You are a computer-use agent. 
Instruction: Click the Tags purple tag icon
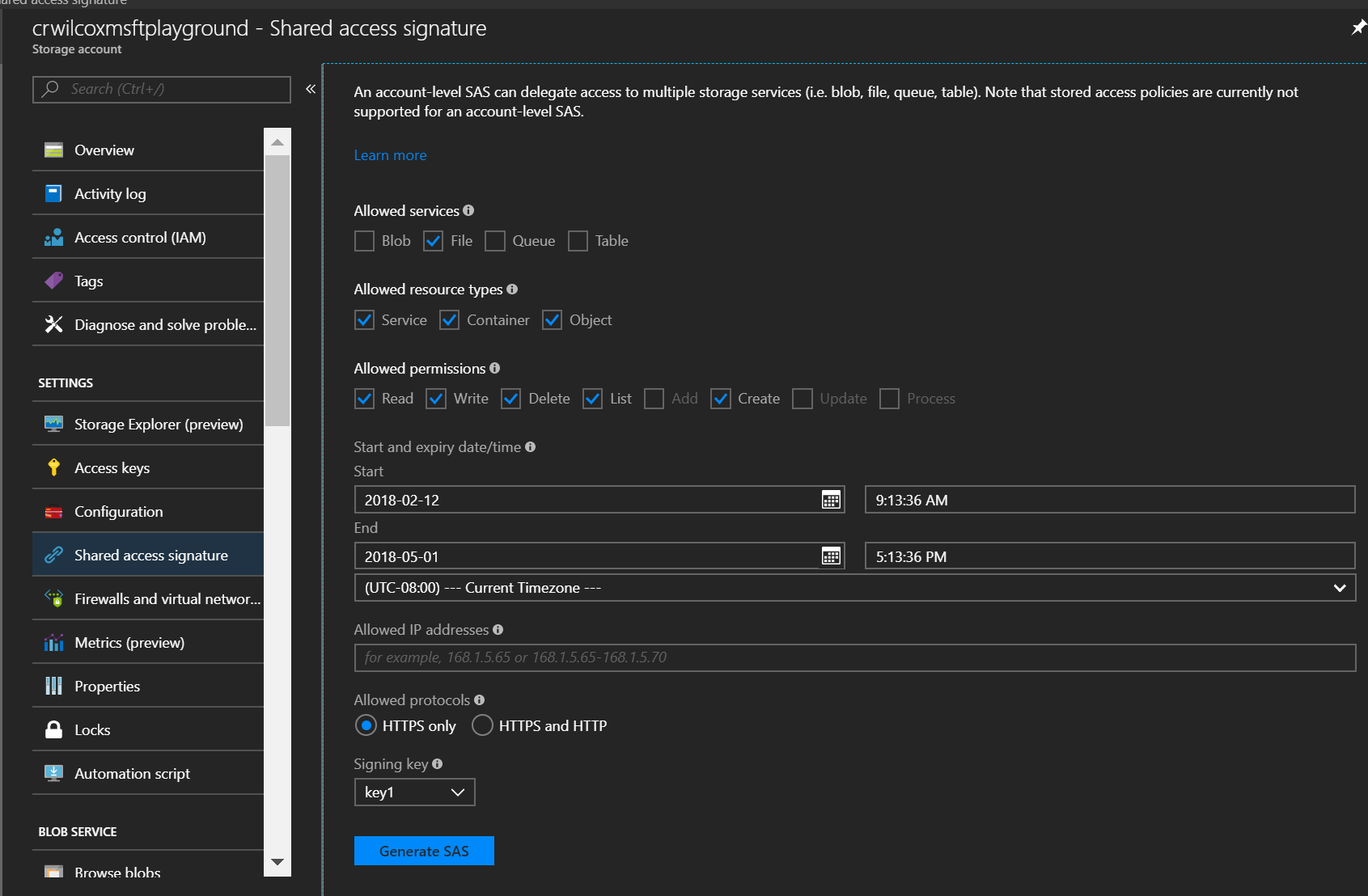tap(53, 281)
